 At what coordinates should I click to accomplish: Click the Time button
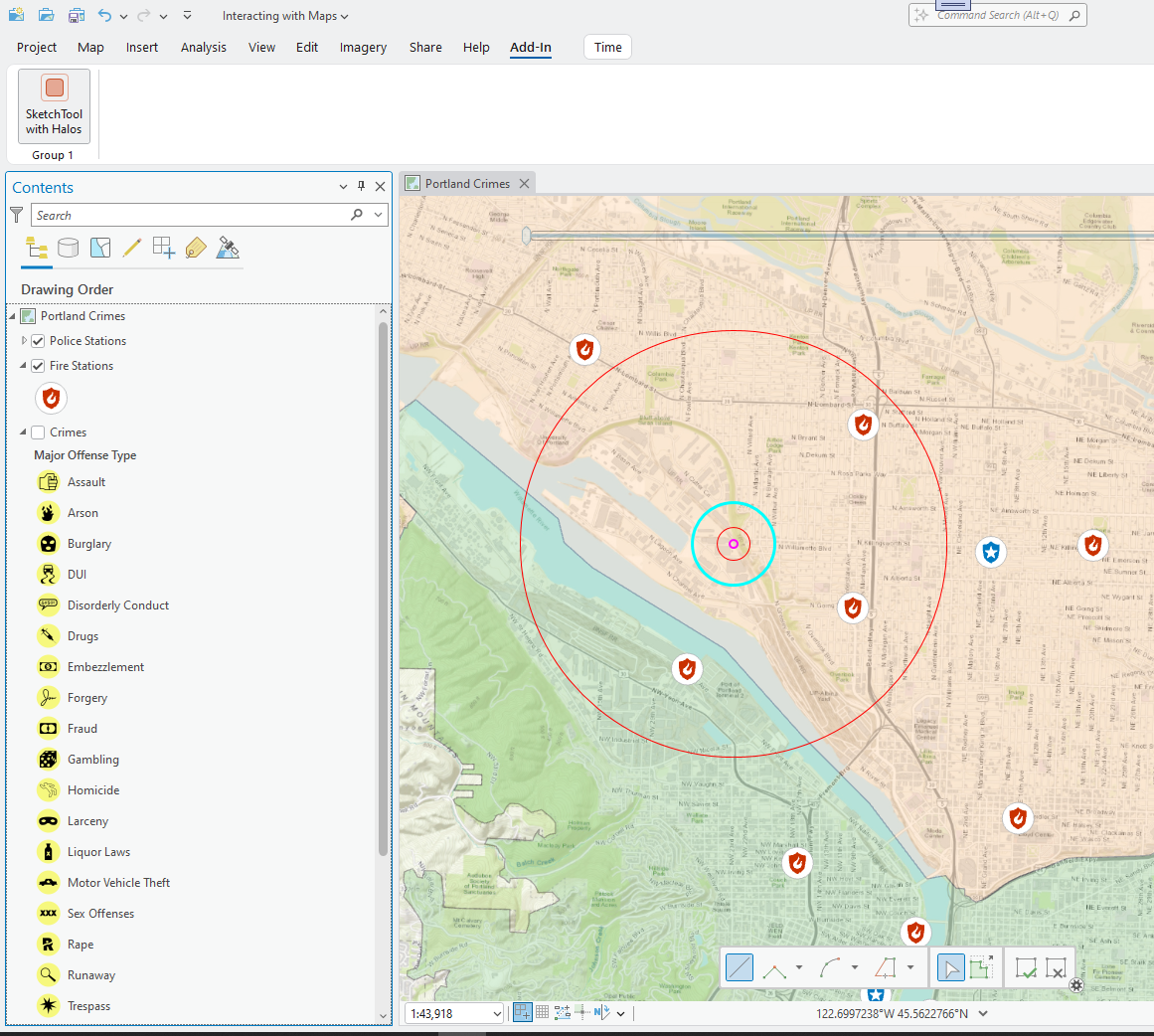(607, 48)
